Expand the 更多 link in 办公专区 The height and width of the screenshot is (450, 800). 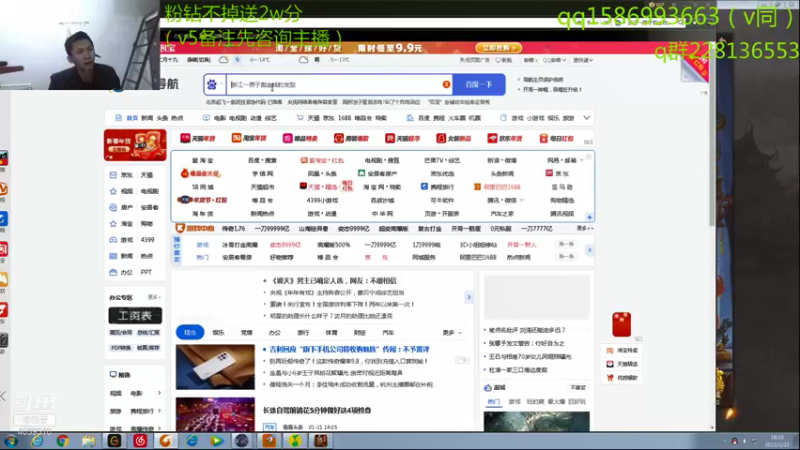coord(154,297)
